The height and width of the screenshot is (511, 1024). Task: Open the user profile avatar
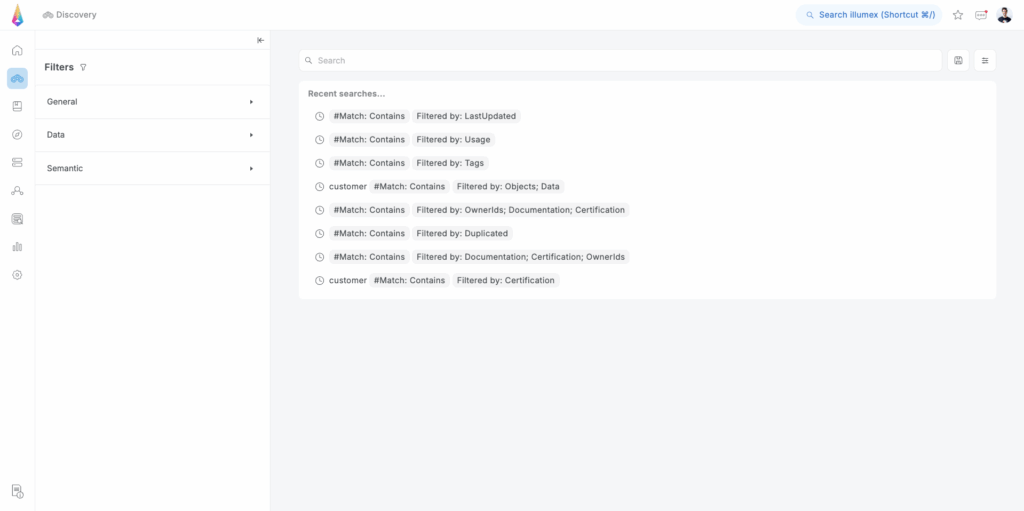click(1004, 15)
